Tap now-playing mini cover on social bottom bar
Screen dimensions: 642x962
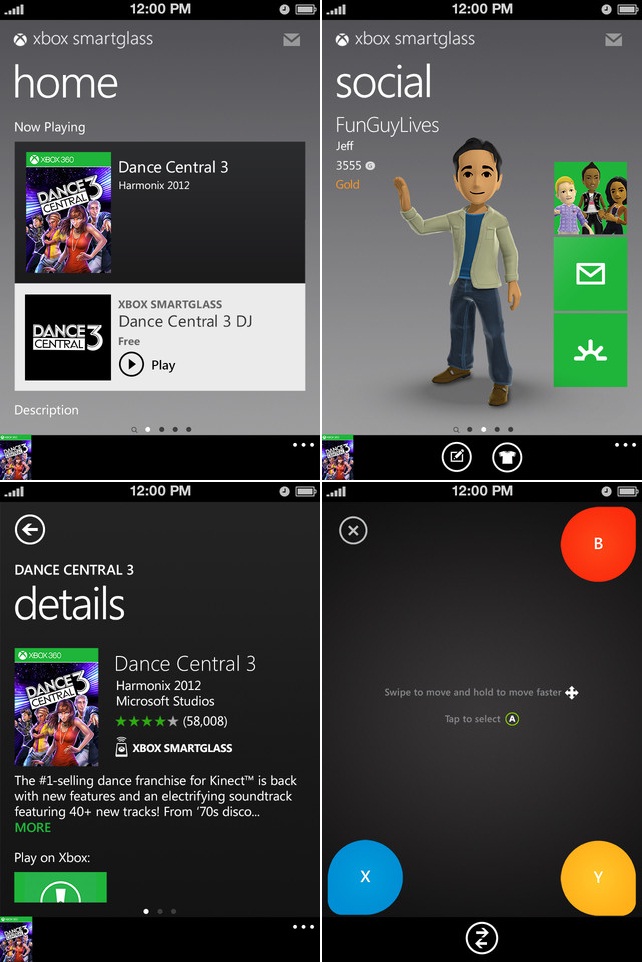tap(338, 458)
